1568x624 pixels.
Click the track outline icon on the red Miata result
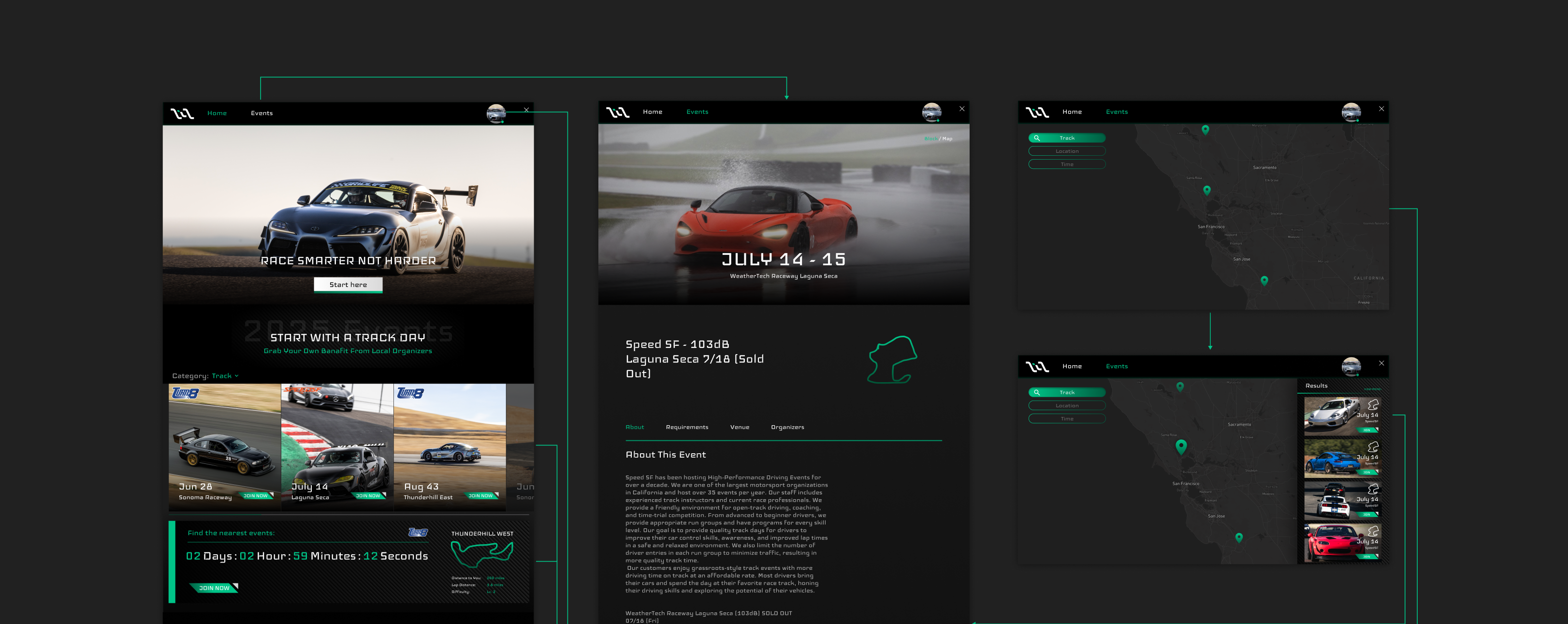1373,531
